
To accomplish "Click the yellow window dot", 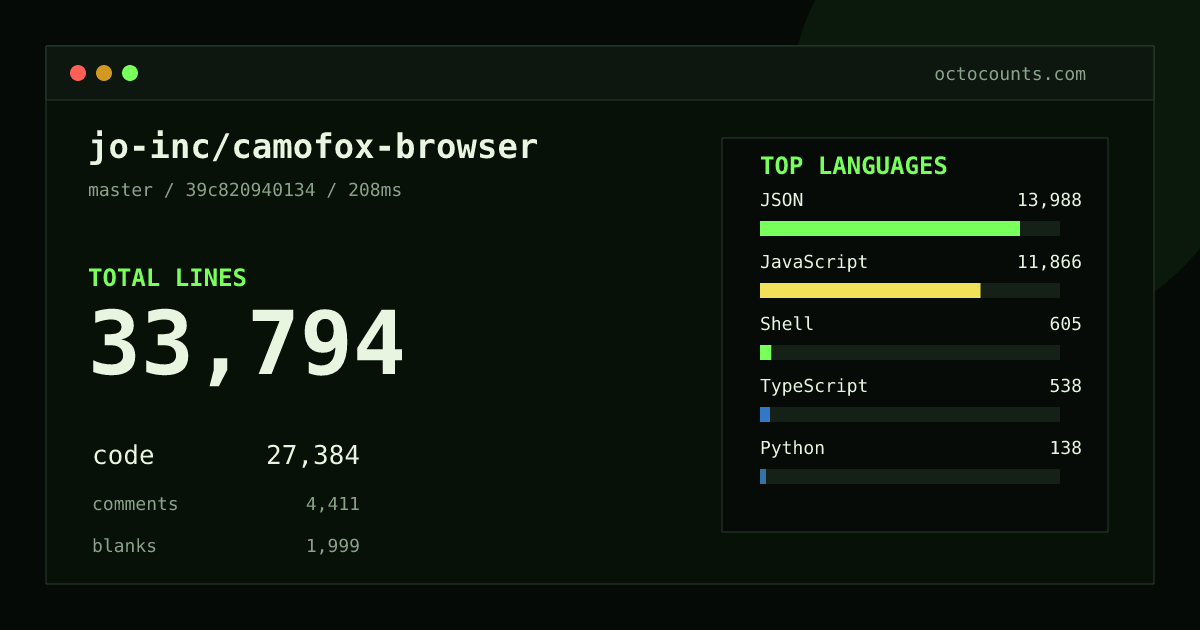I will (104, 73).
